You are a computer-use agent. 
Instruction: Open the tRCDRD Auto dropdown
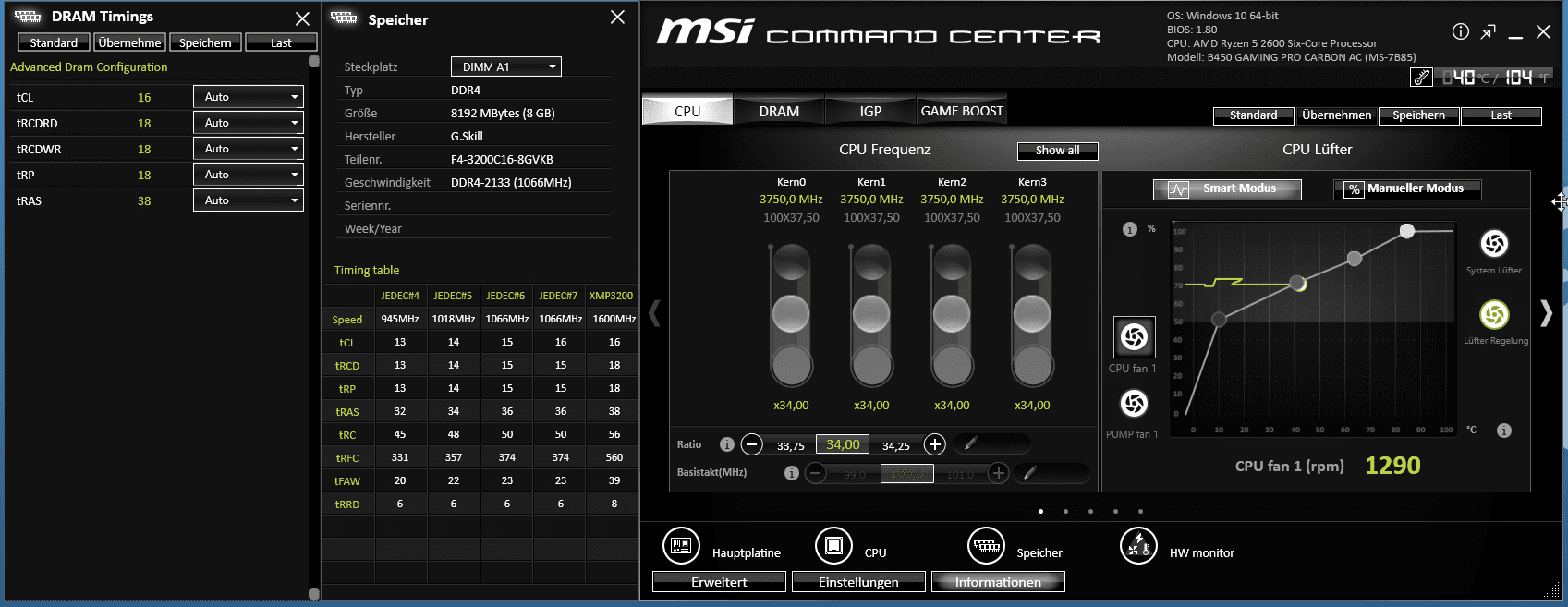pyautogui.click(x=249, y=123)
